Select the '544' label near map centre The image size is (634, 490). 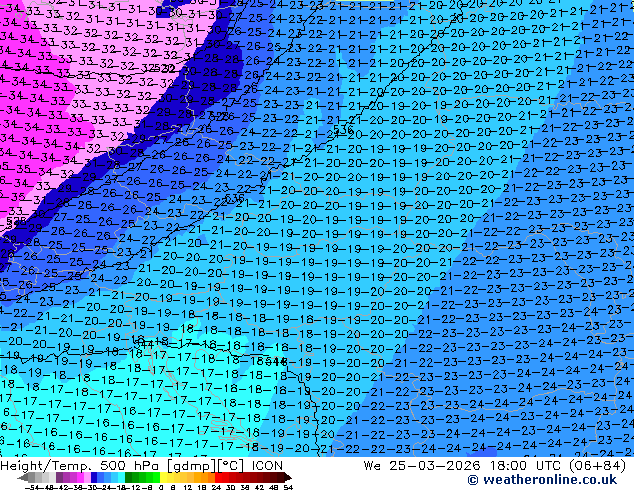point(277,361)
